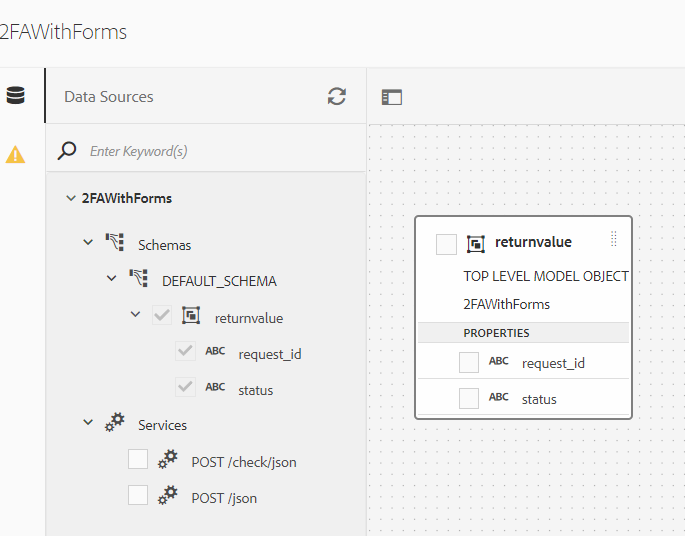The image size is (685, 536).
Task: Refresh the Data Sources list
Action: [337, 96]
